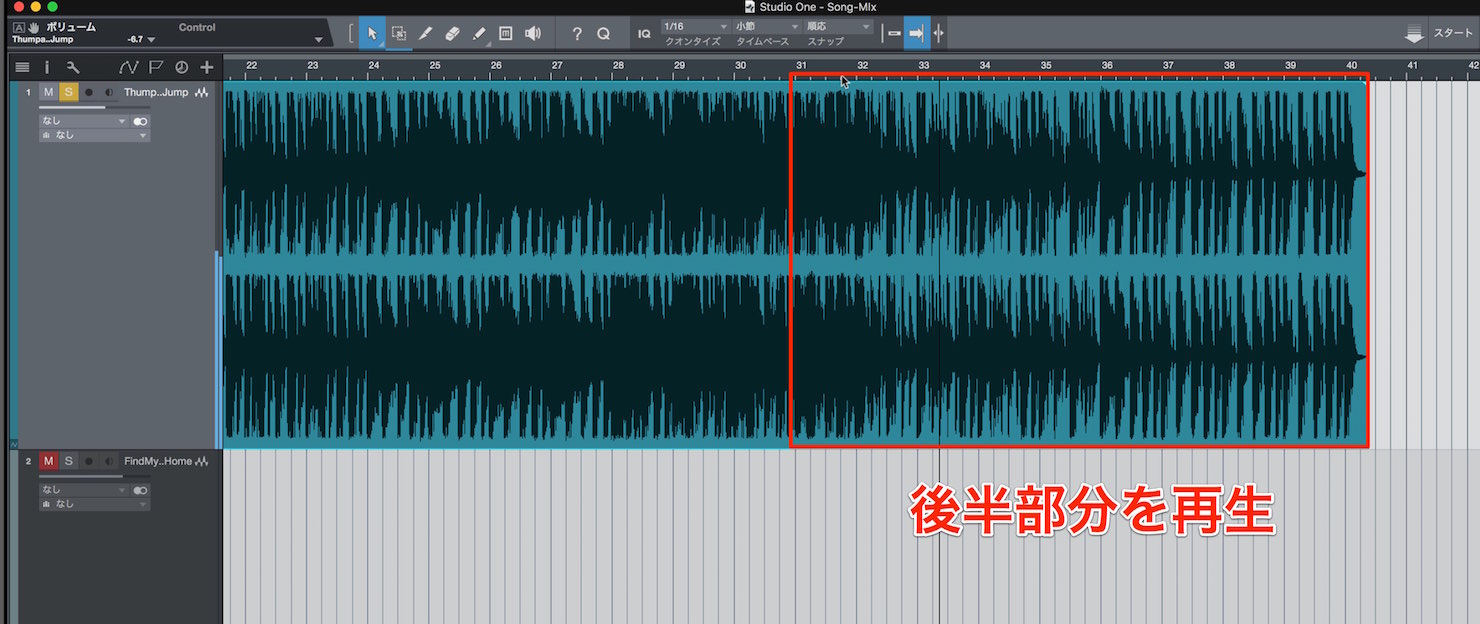Select the FindMy..Home track name
The height and width of the screenshot is (624, 1480).
tap(157, 462)
